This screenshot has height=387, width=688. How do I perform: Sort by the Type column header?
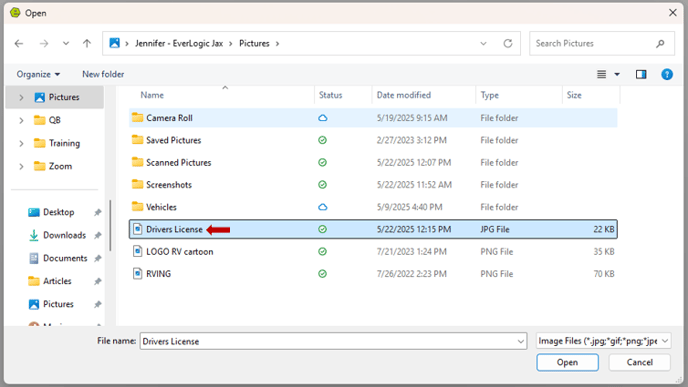[490, 95]
